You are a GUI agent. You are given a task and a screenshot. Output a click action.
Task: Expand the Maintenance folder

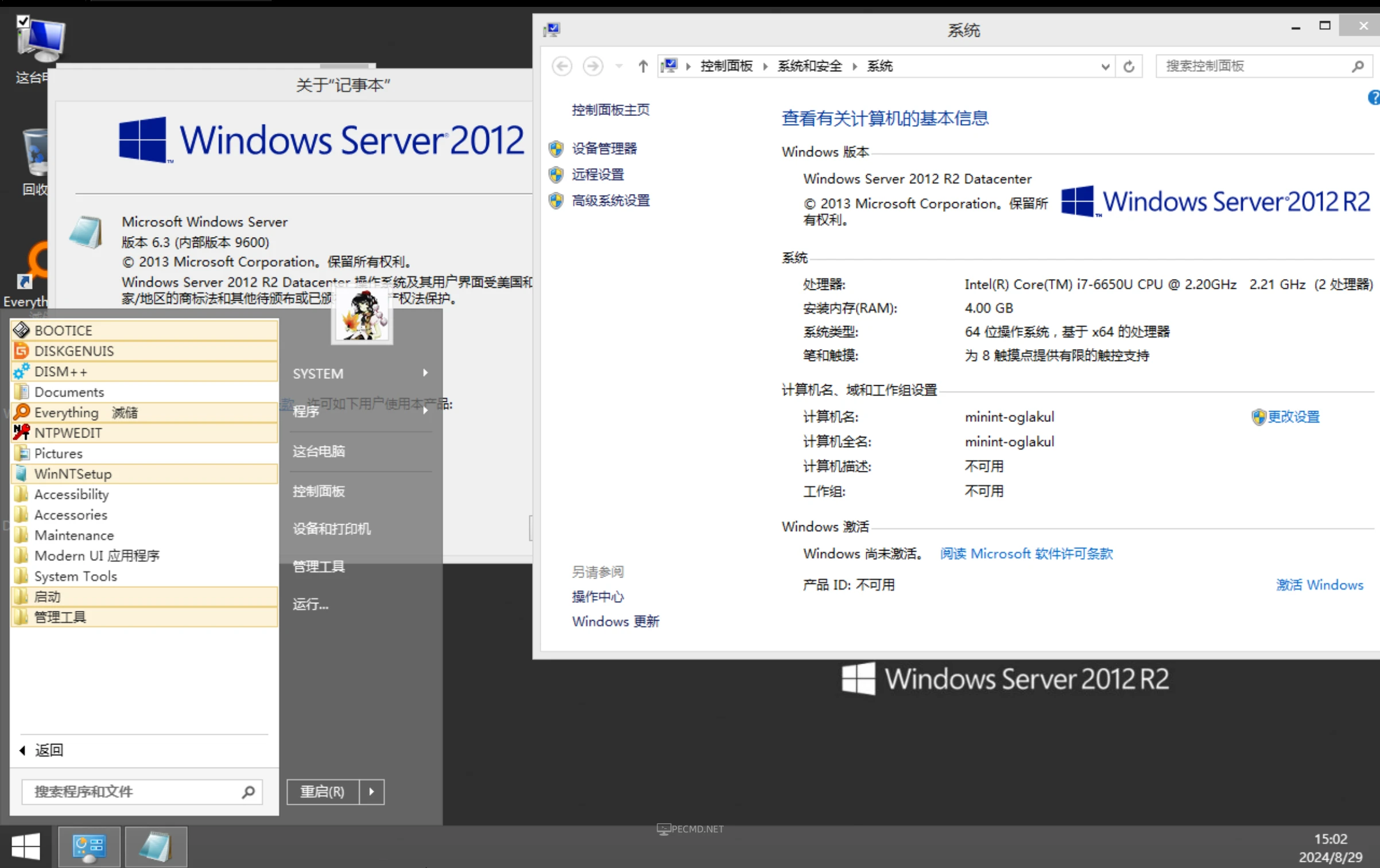(x=144, y=535)
